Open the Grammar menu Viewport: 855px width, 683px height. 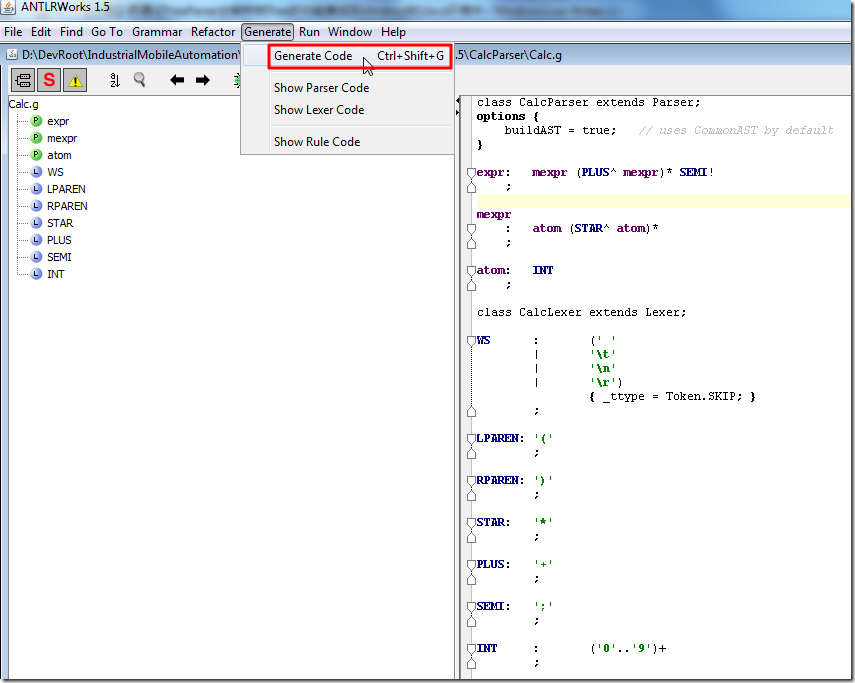coord(157,32)
